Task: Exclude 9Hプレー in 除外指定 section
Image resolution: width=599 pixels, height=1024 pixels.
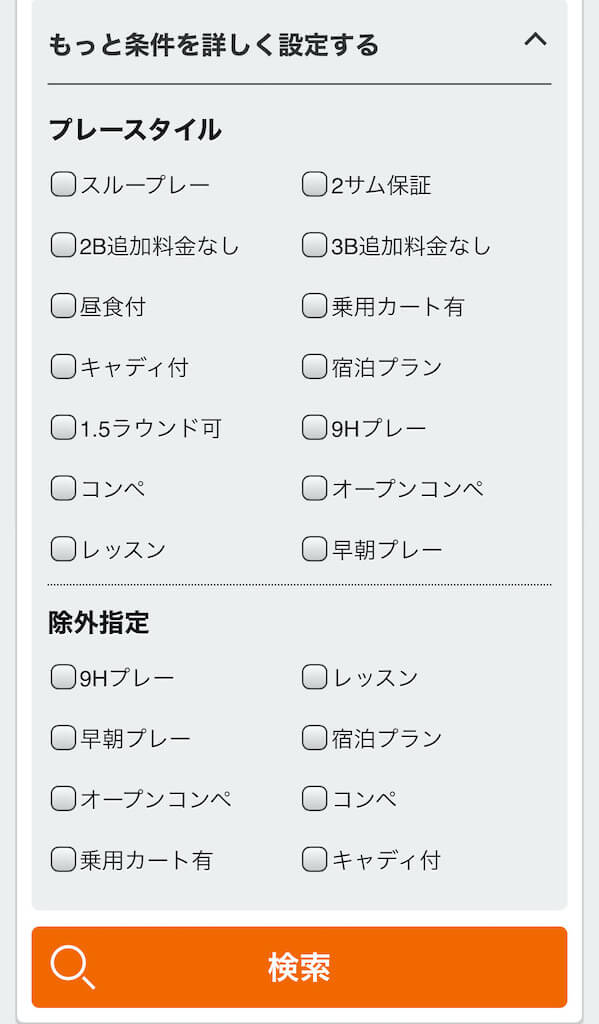Action: 63,677
